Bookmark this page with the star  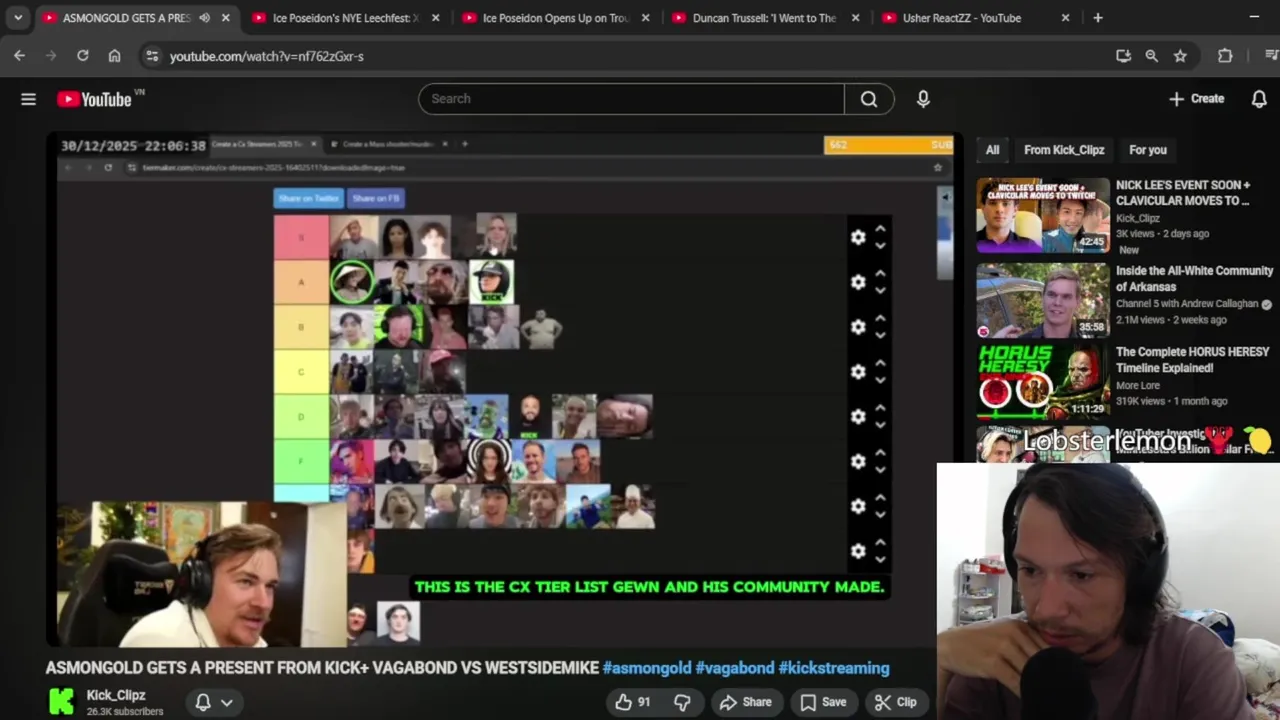(x=1180, y=56)
